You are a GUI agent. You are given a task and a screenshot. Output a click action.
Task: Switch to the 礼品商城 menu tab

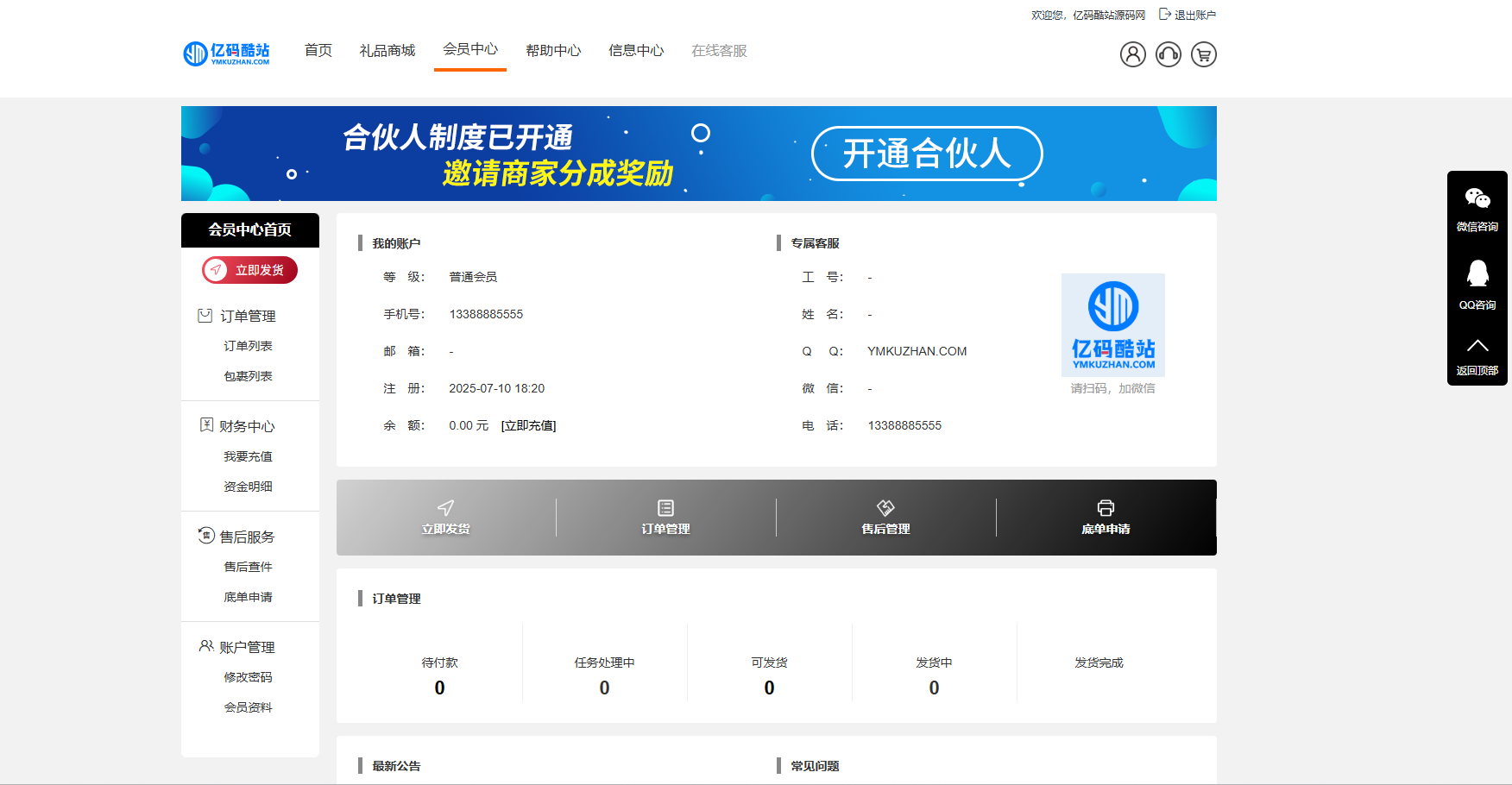pyautogui.click(x=386, y=50)
